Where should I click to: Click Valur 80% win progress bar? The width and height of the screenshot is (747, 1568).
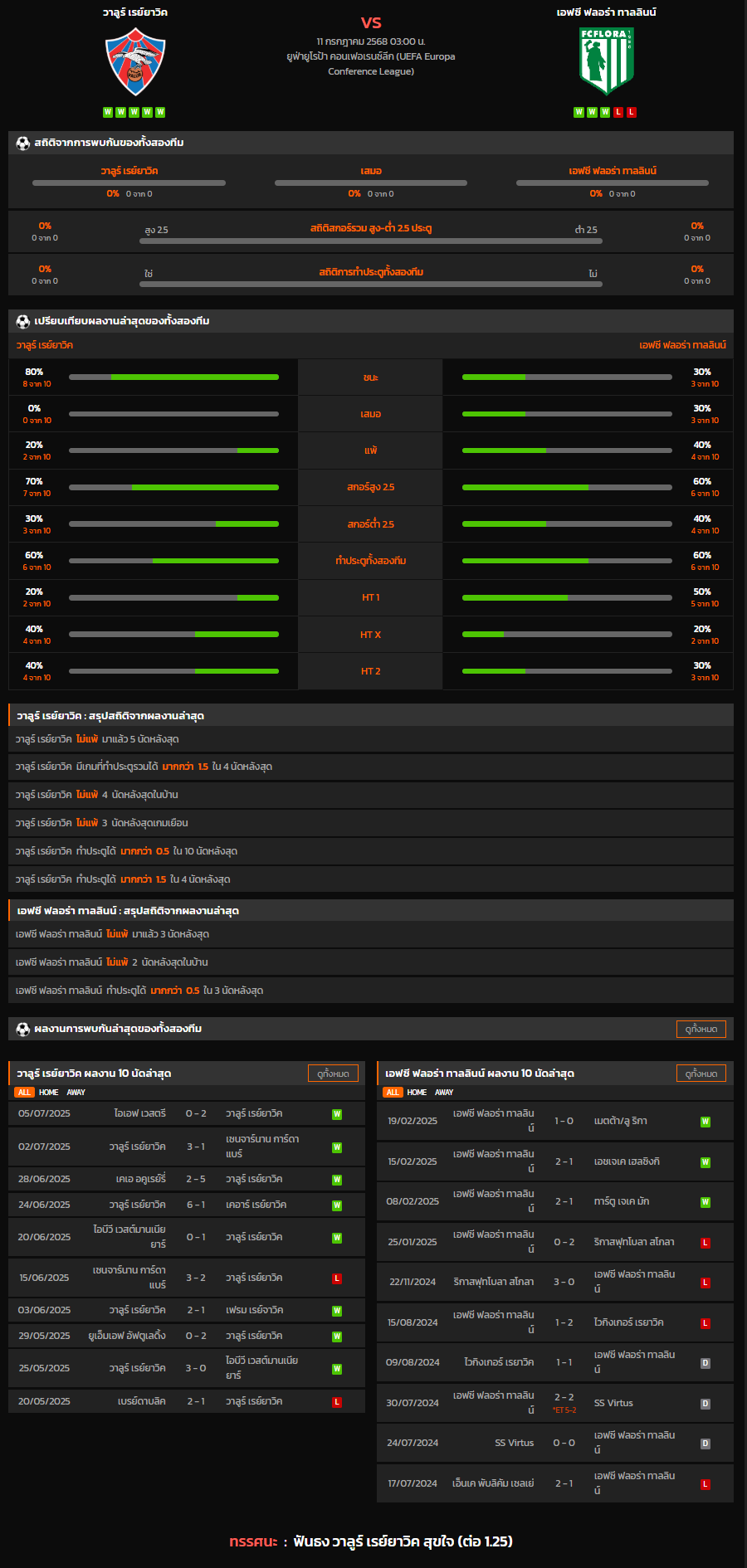(173, 377)
